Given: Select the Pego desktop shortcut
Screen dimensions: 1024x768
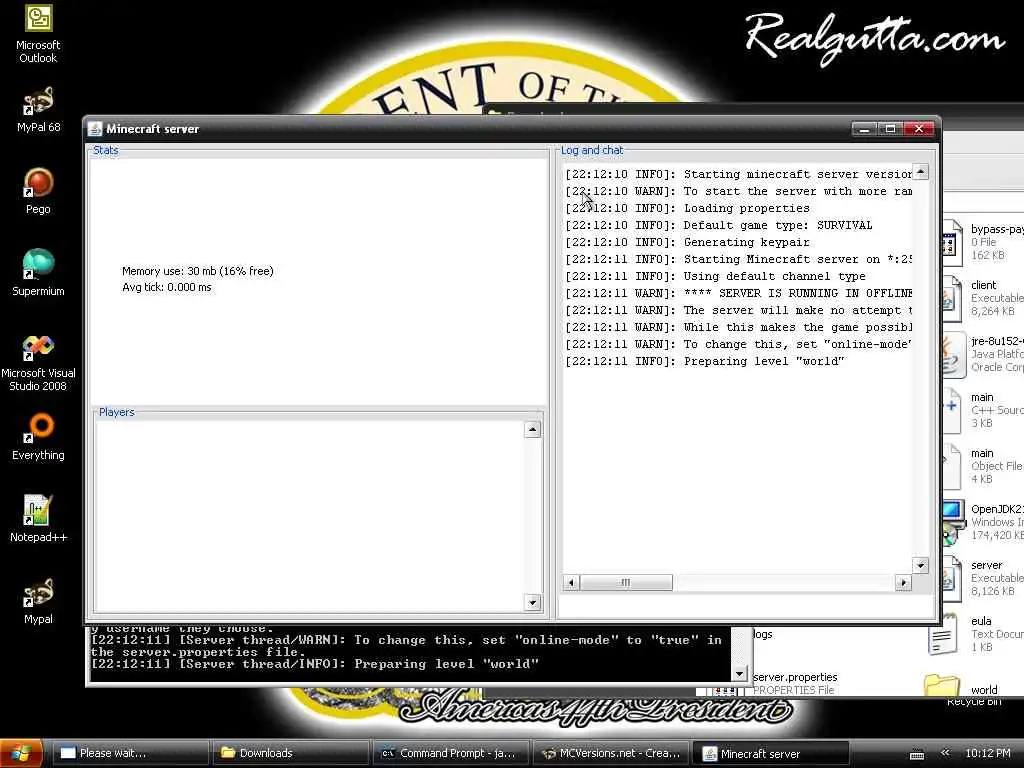Looking at the screenshot, I should point(38,191).
